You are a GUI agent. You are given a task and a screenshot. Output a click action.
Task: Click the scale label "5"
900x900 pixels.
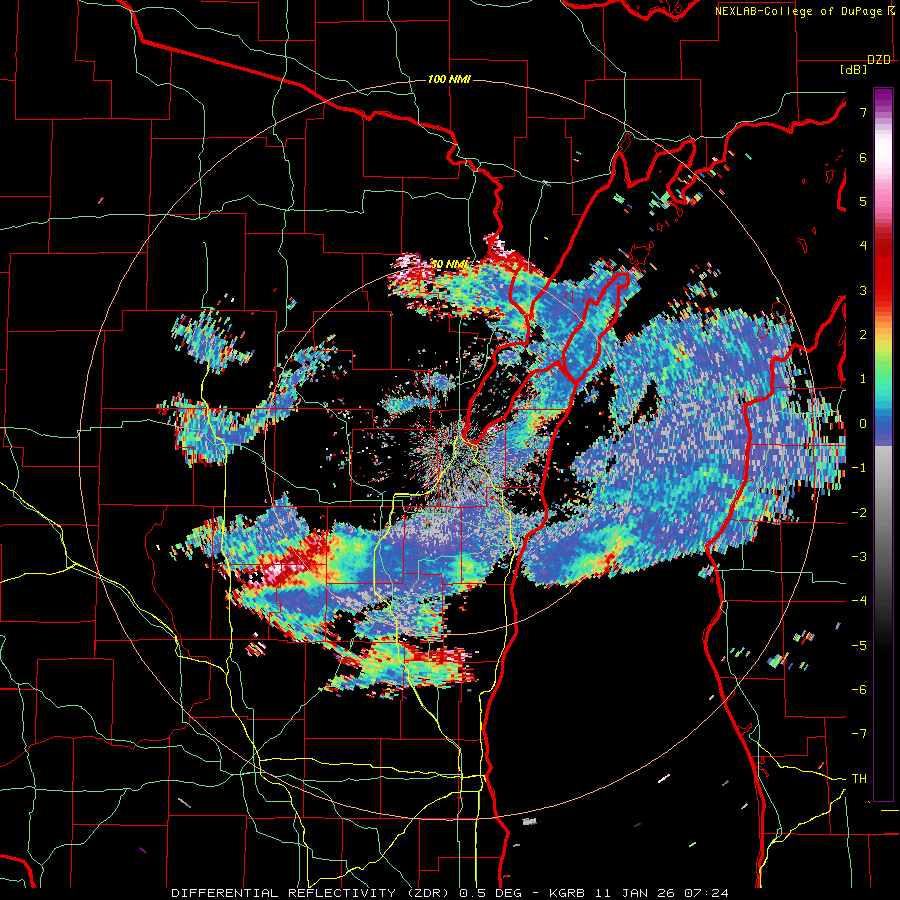863,201
